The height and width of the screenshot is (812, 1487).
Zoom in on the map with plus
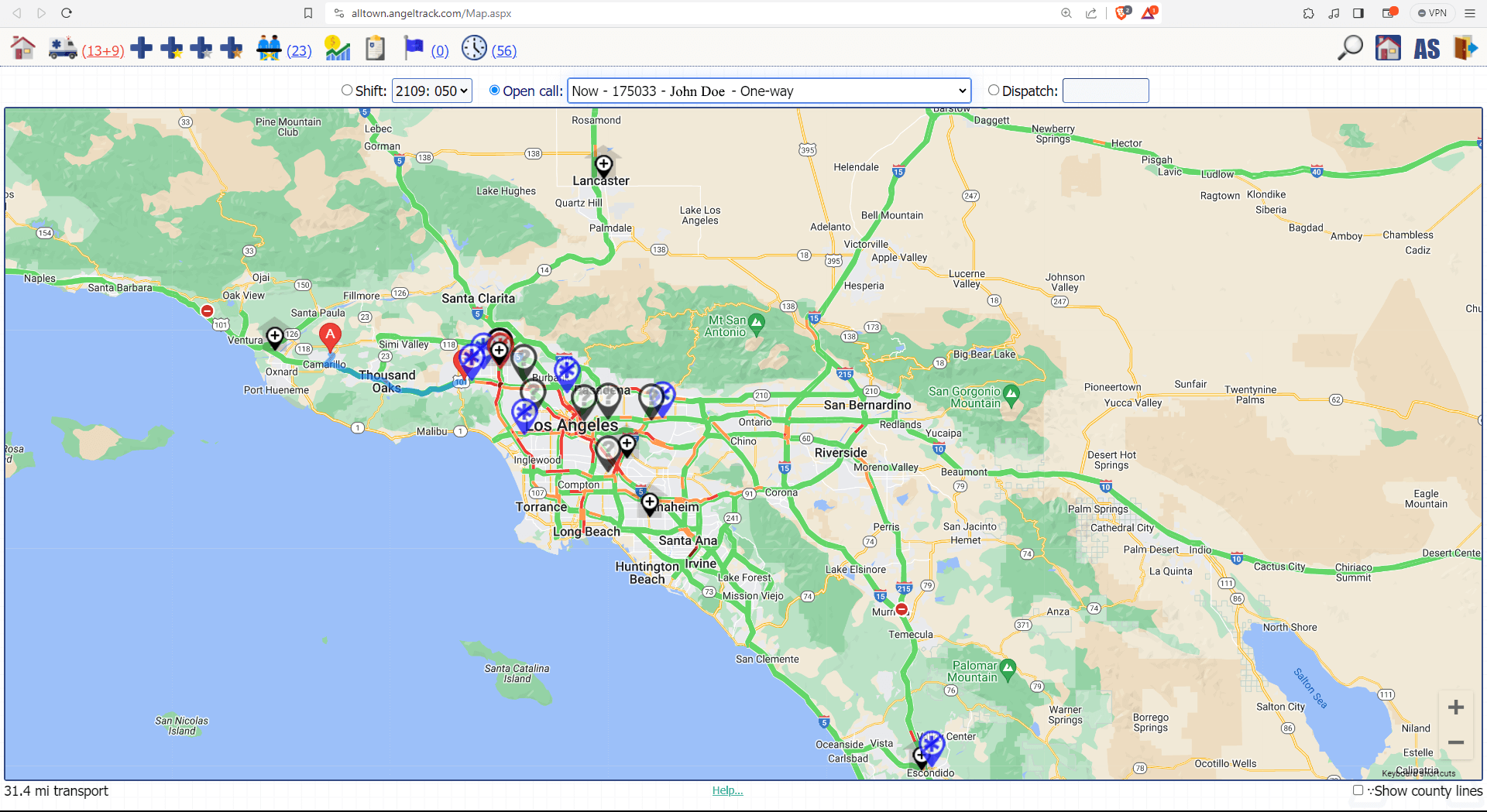1456,707
